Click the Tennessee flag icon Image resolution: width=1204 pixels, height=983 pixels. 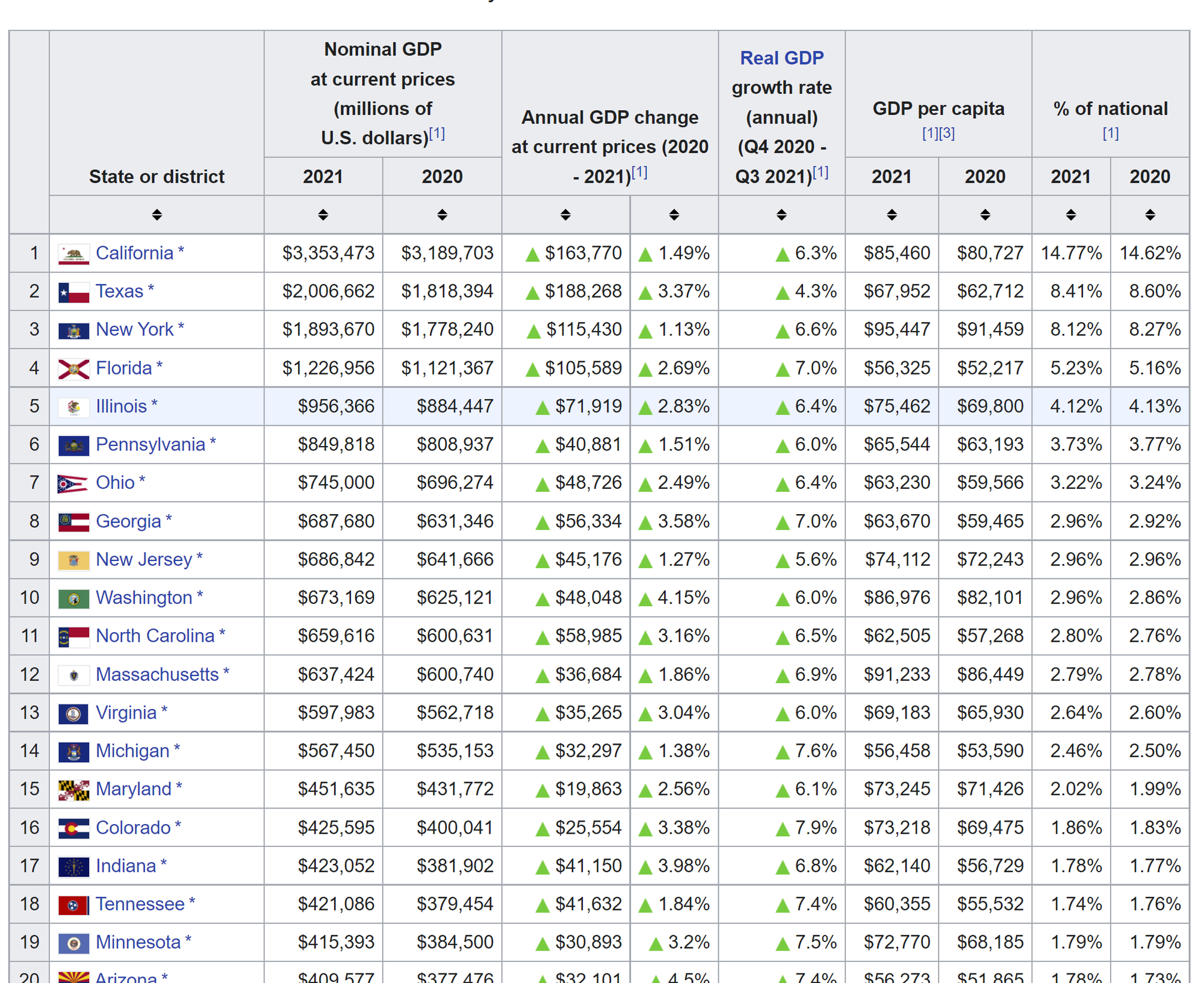pyautogui.click(x=73, y=905)
